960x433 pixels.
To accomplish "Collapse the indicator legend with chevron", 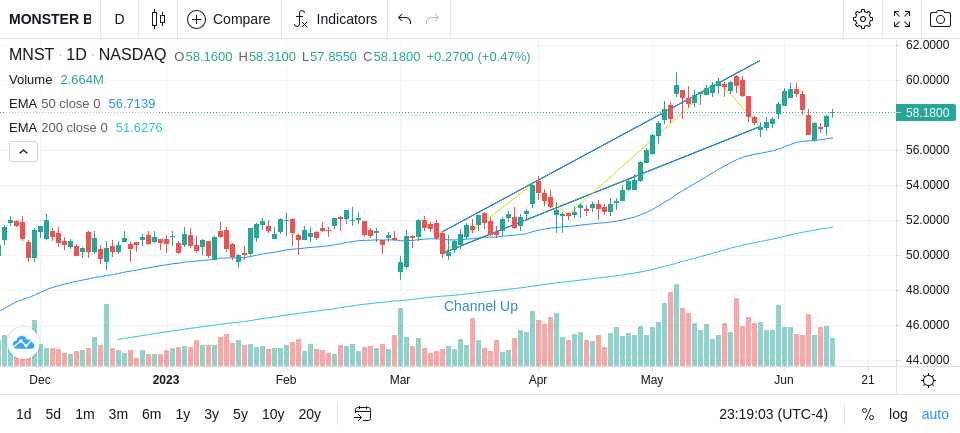I will (x=23, y=151).
